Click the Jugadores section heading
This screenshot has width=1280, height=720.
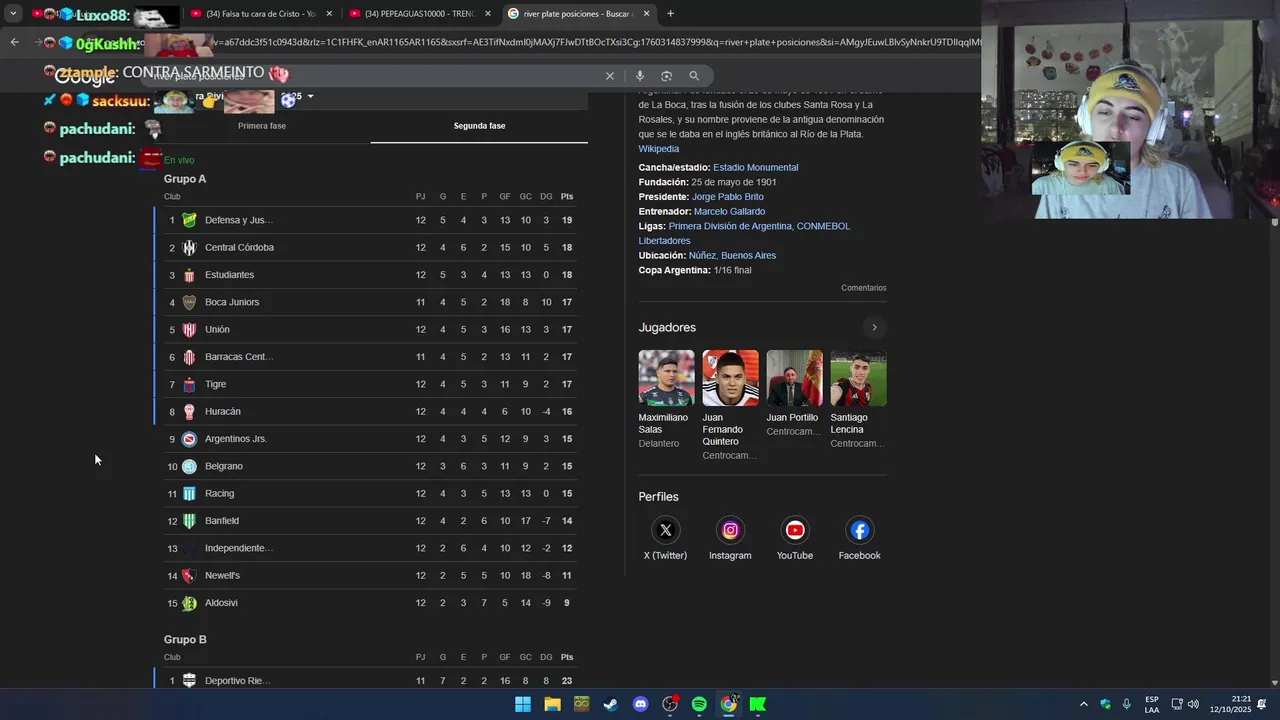pos(667,328)
